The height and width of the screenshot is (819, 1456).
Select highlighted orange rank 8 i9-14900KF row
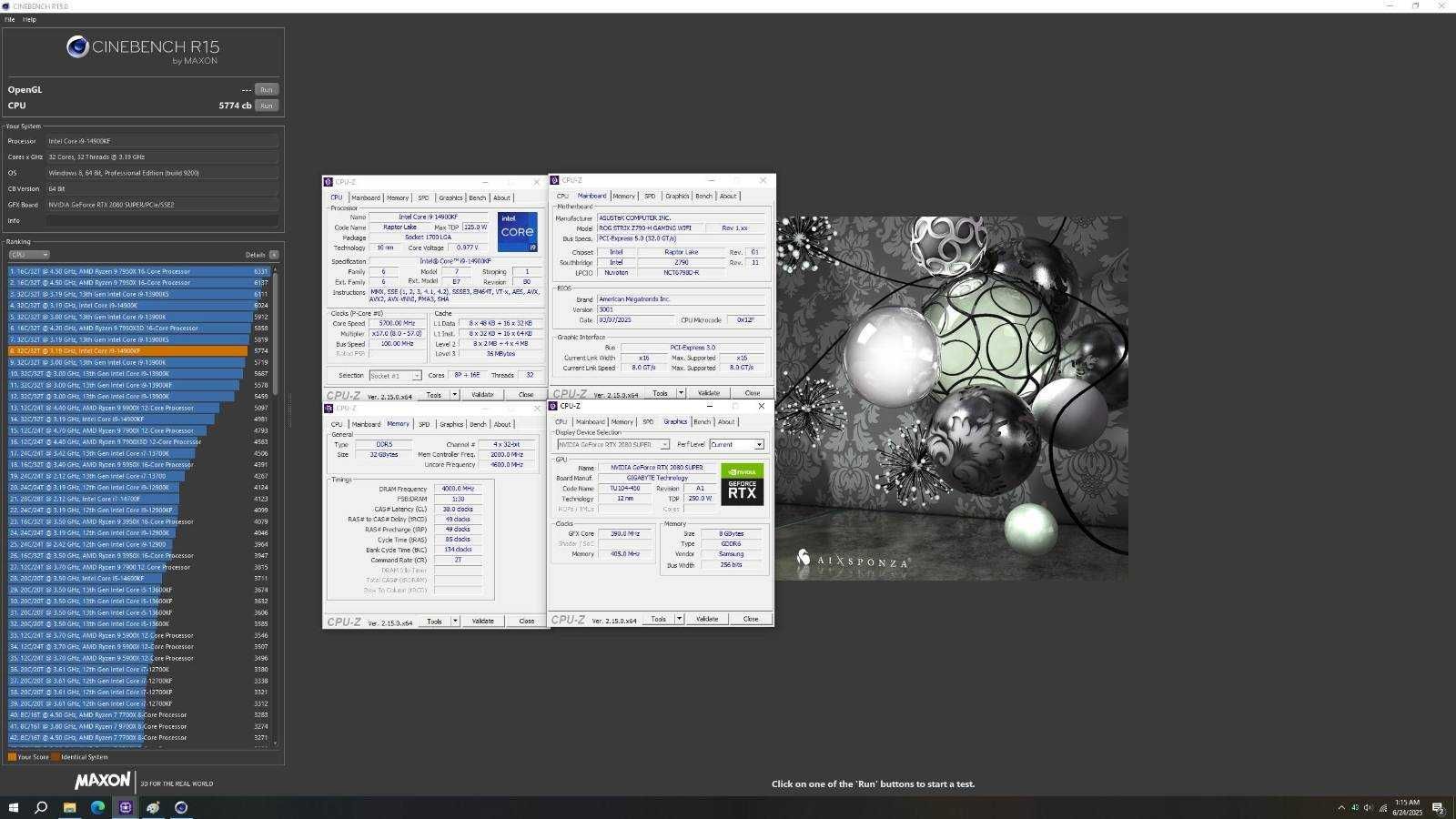[139, 351]
